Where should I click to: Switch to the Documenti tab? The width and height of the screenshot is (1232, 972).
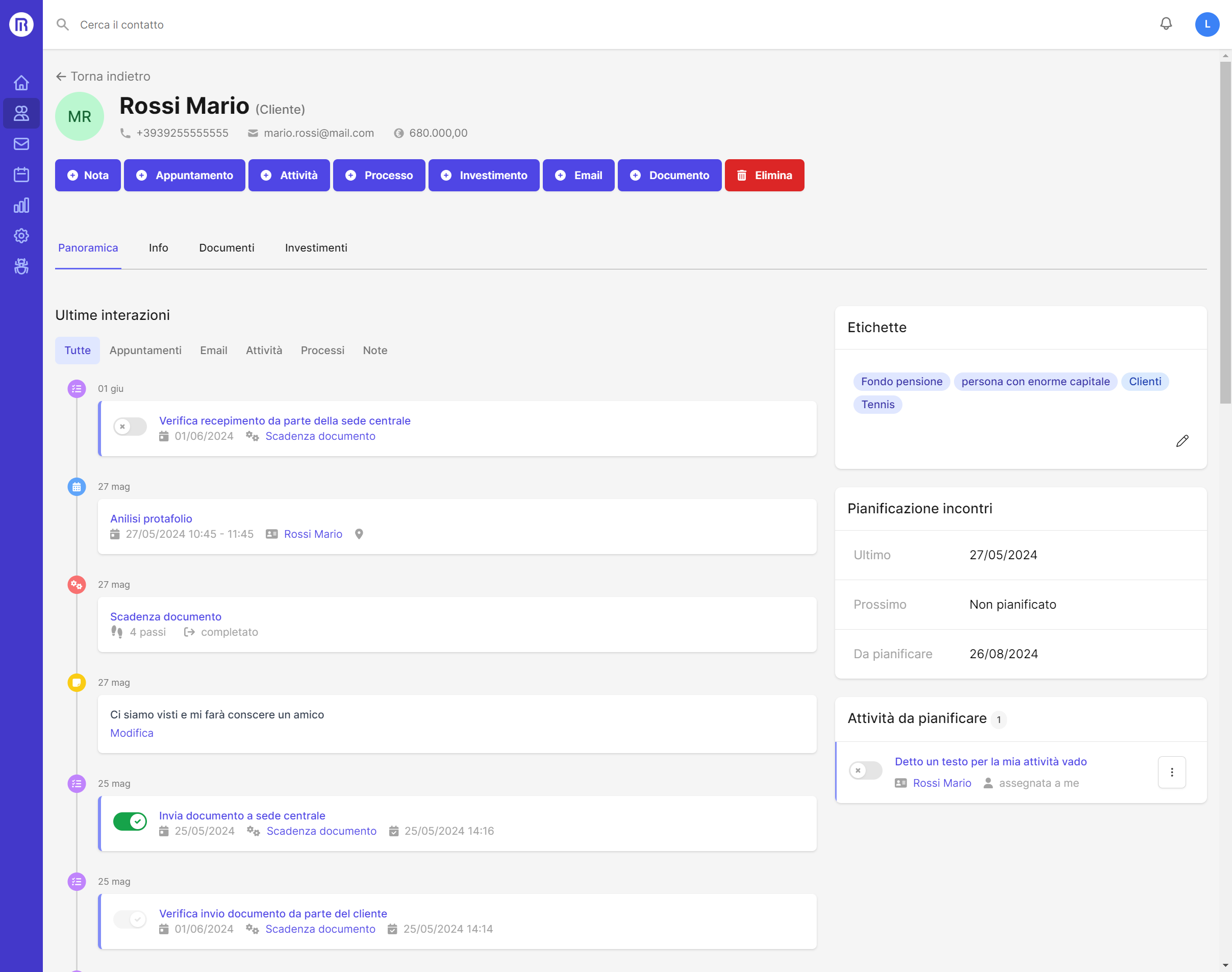227,248
